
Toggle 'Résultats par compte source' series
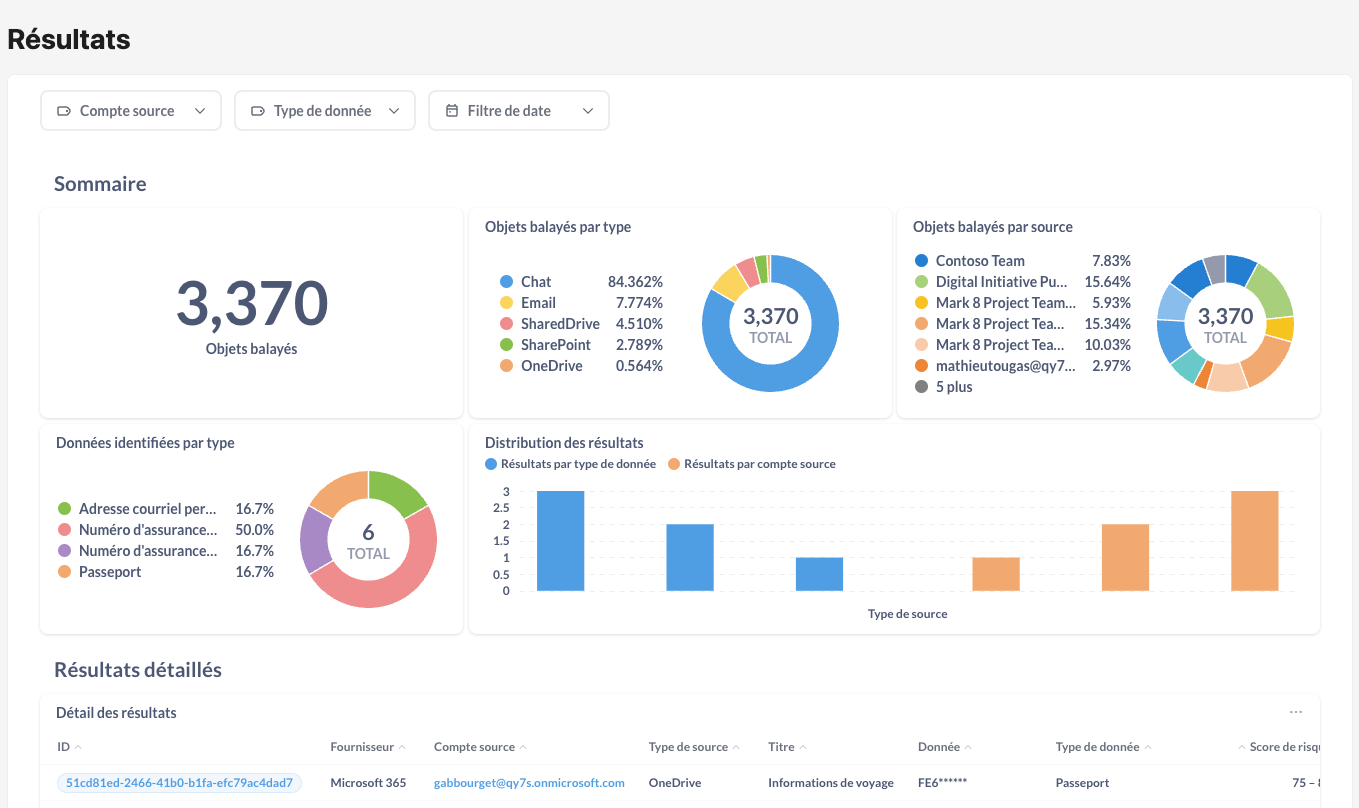pos(752,464)
